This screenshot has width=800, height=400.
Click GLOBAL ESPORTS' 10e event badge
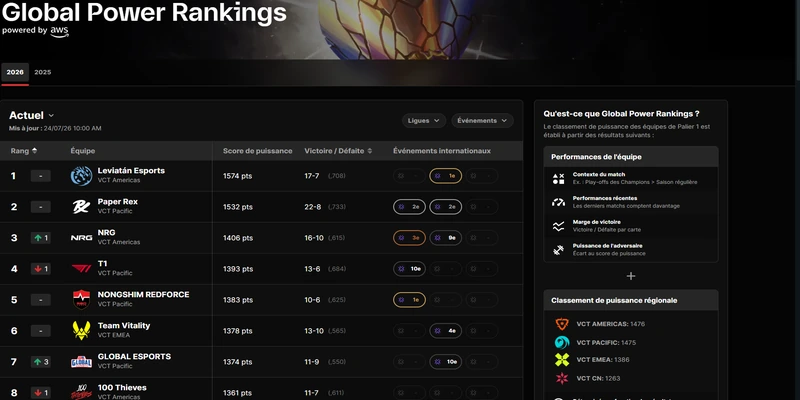[x=445, y=362]
